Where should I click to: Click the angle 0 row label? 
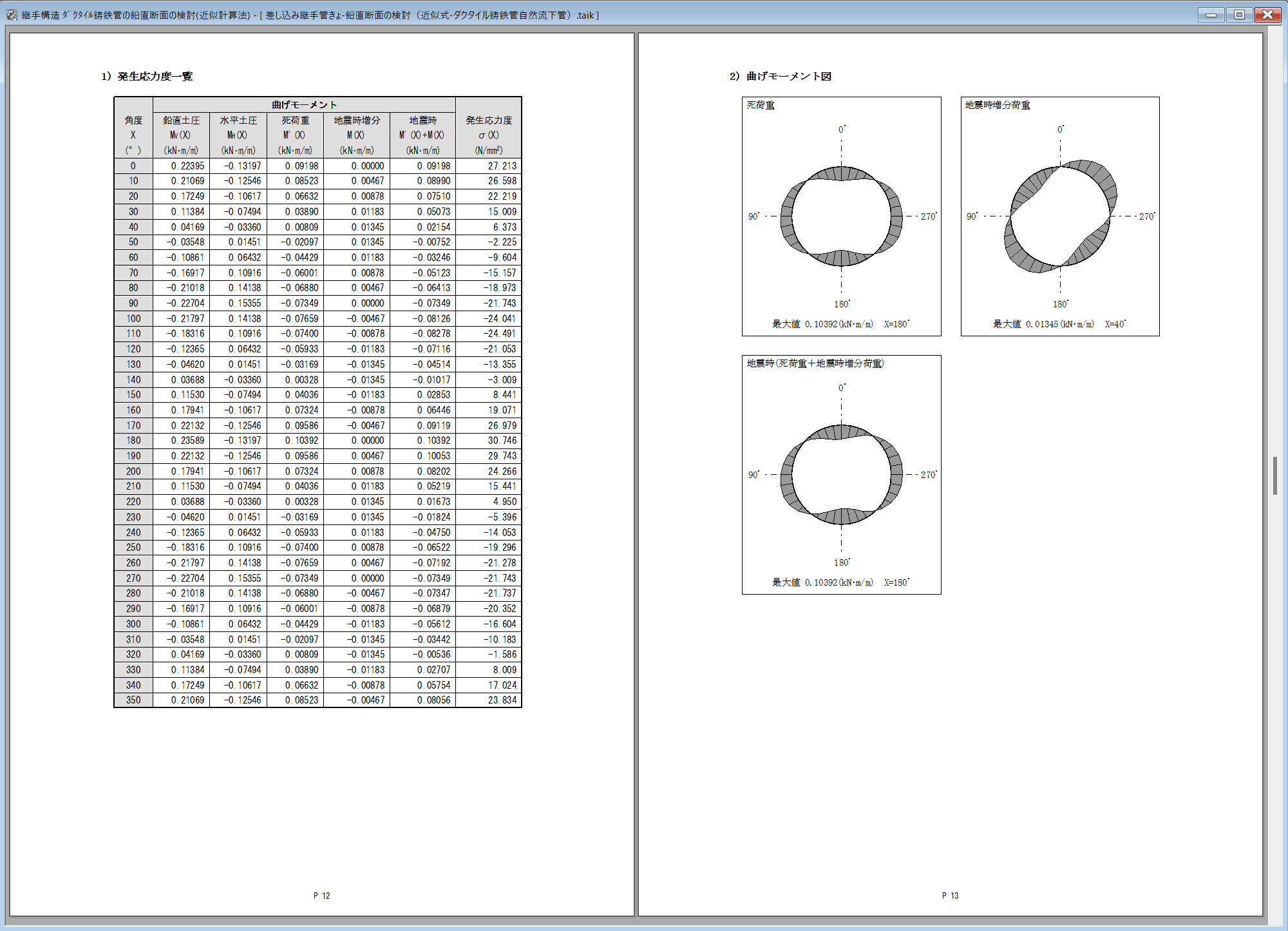pyautogui.click(x=133, y=166)
